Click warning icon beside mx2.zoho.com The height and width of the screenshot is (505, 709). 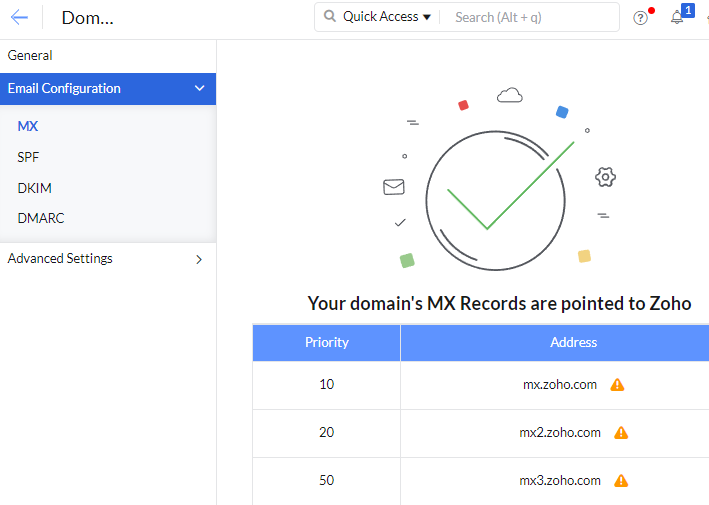click(621, 433)
